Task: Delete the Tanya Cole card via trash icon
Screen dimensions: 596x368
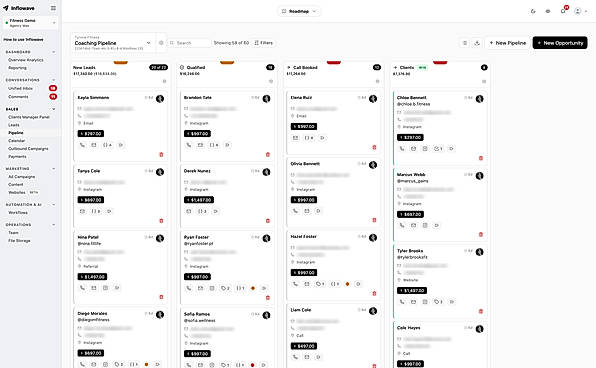Action: 161,220
